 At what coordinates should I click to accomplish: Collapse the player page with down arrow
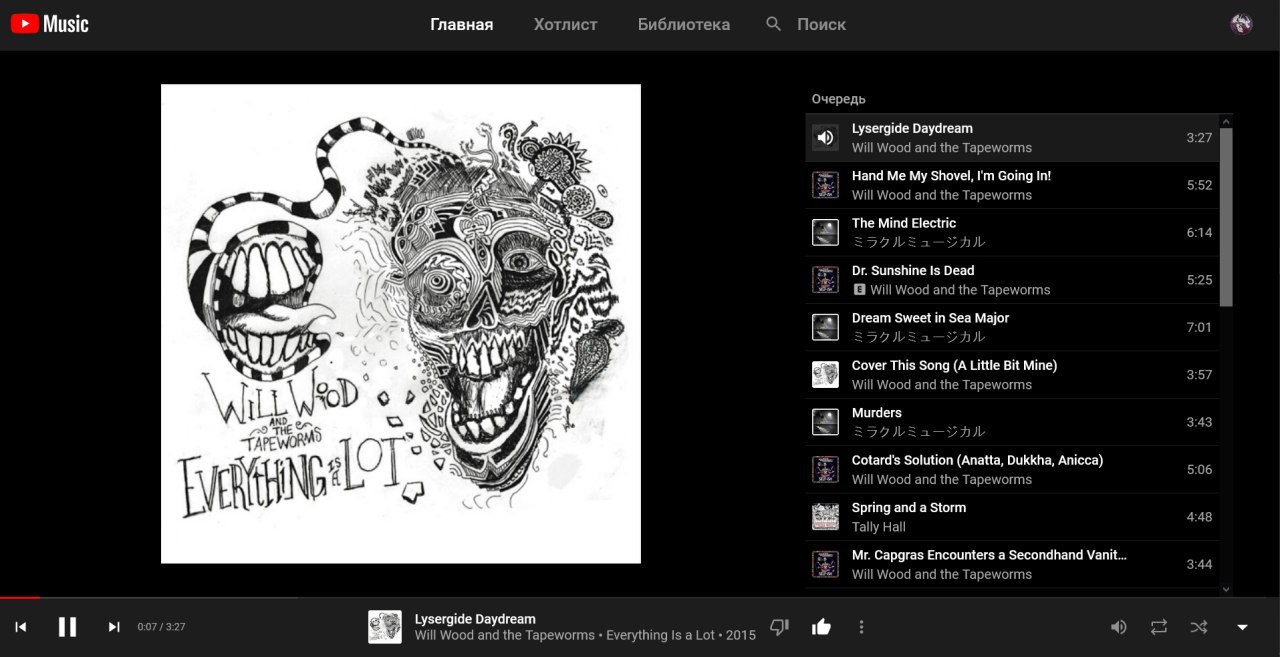coord(1243,627)
